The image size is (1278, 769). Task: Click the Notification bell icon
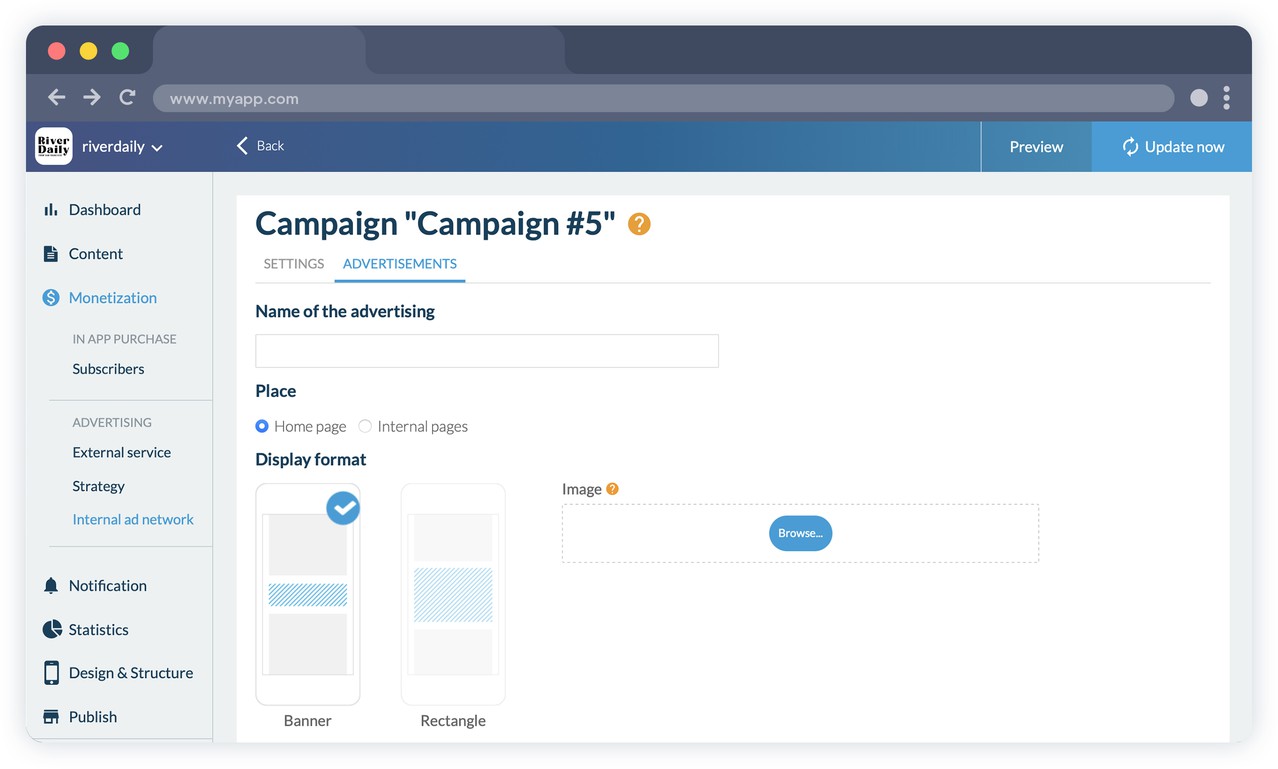pos(51,586)
